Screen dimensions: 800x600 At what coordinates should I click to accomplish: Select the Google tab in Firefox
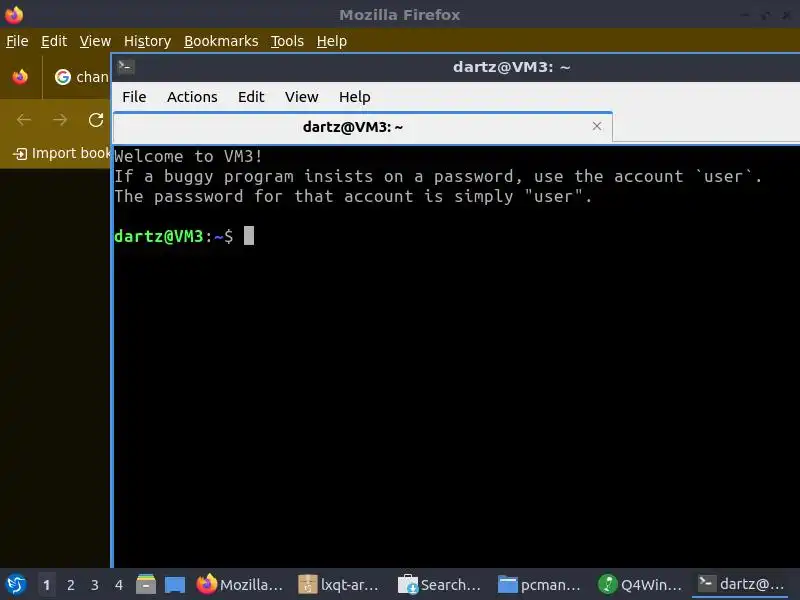pyautogui.click(x=81, y=77)
